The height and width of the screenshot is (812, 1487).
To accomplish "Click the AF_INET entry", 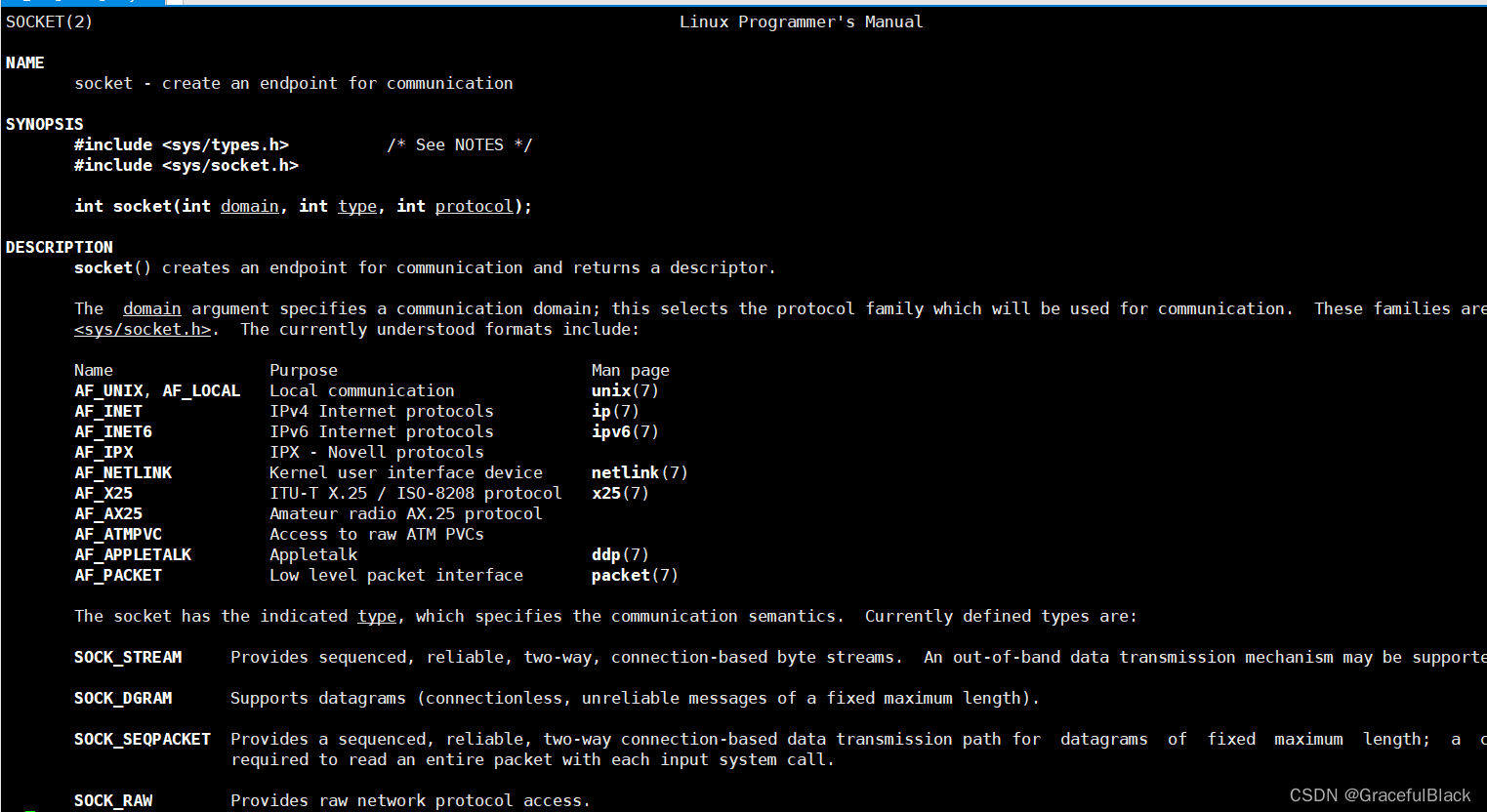I will [108, 411].
